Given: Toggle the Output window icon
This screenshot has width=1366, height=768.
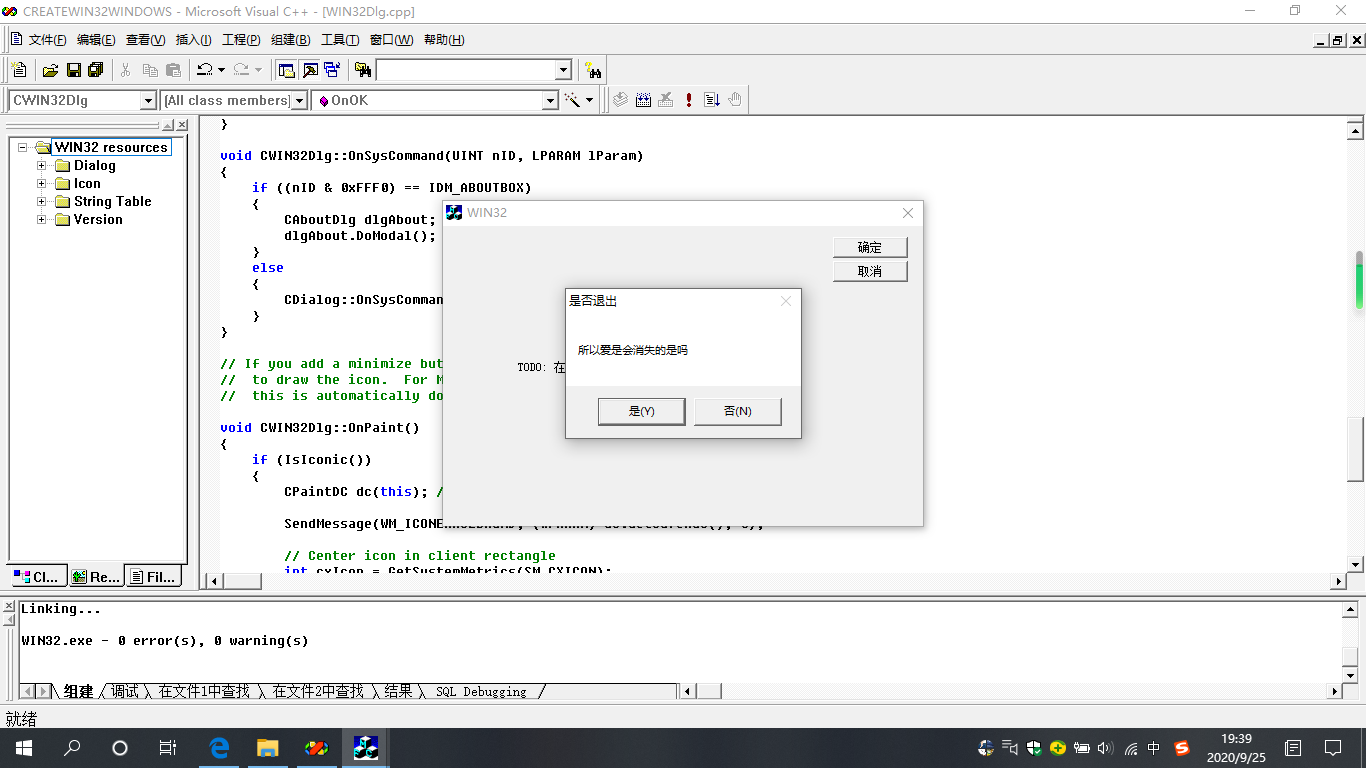Looking at the screenshot, I should click(310, 70).
